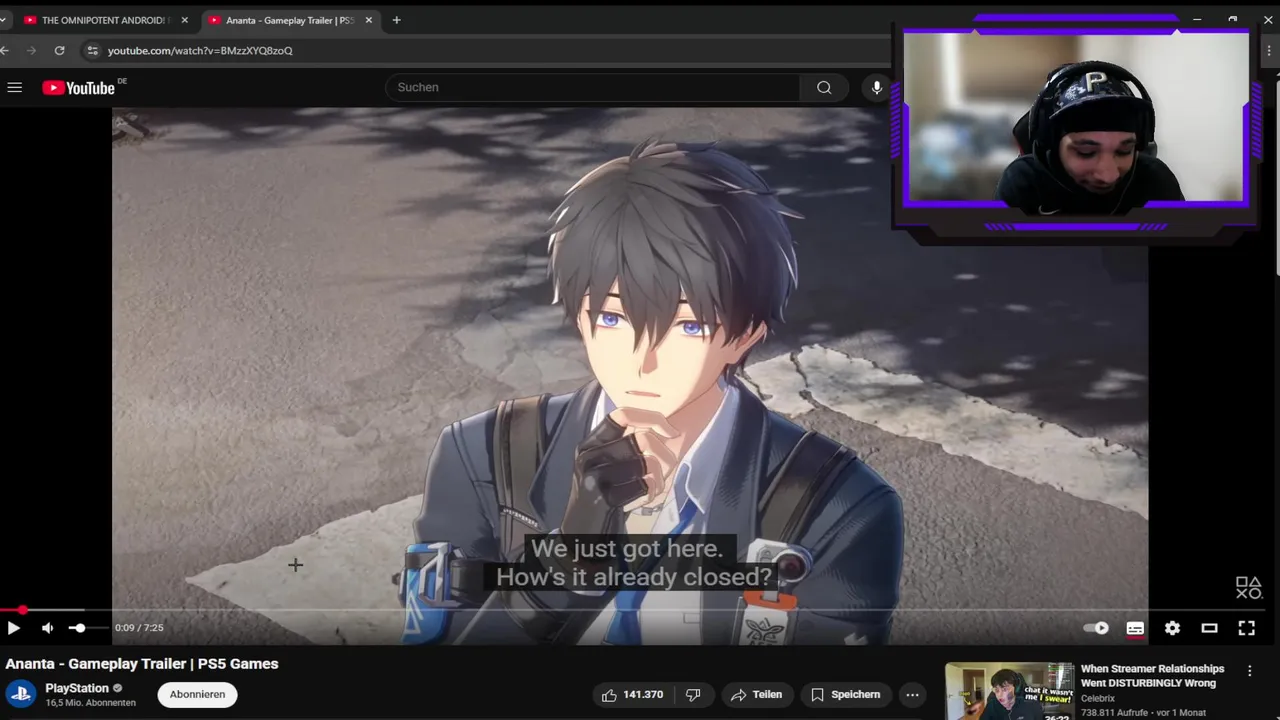Screen dimensions: 1280x720
Task: Open the player settings gear
Action: click(x=1172, y=628)
